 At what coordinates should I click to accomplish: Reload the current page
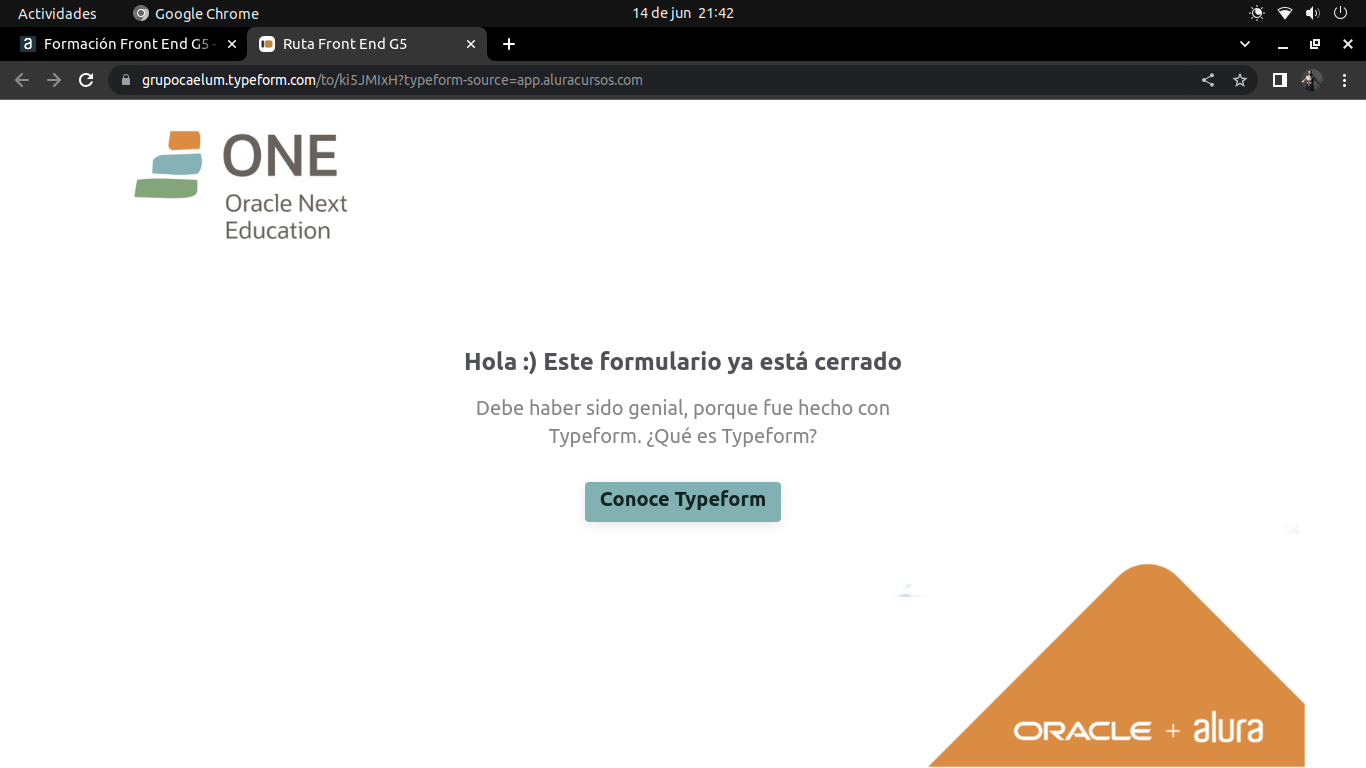[x=86, y=80]
